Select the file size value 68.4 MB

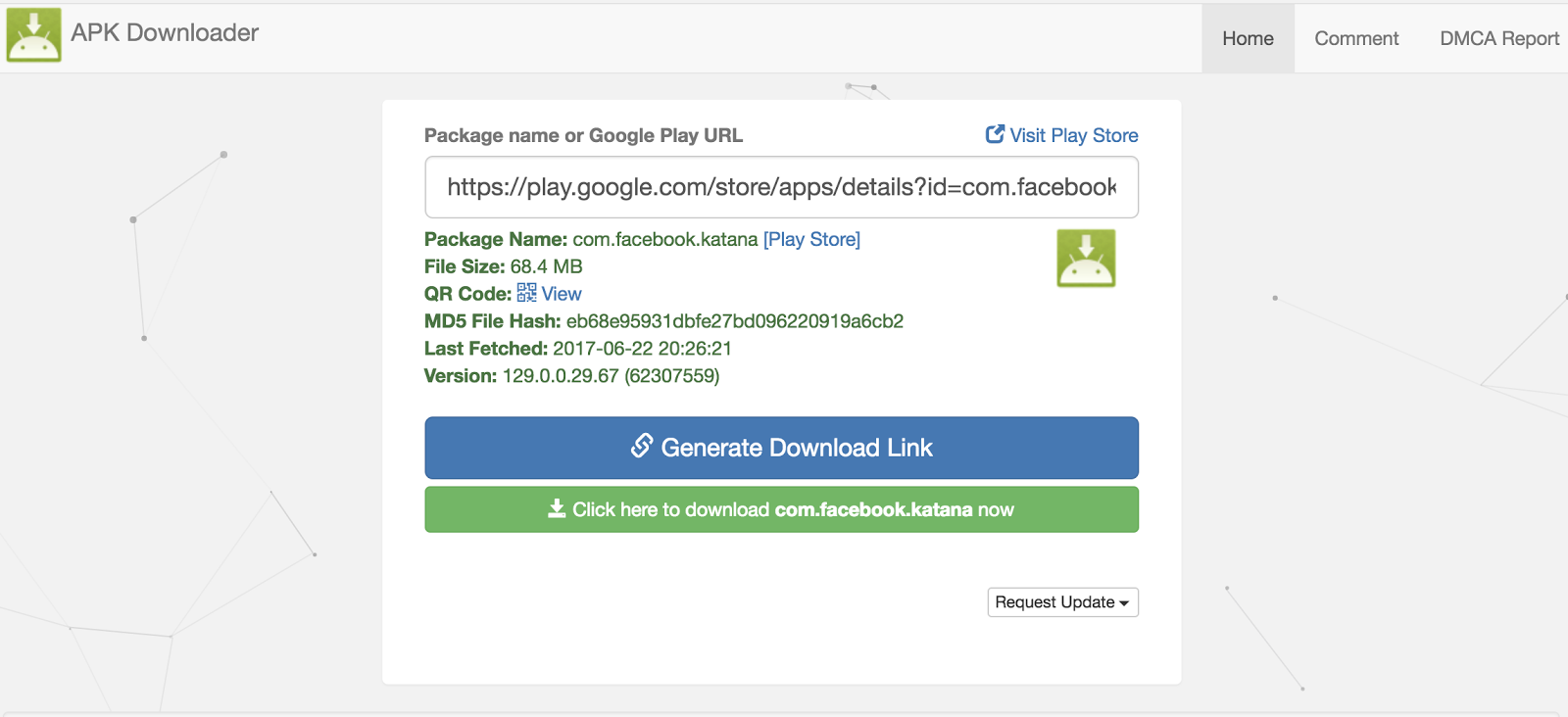coord(546,266)
